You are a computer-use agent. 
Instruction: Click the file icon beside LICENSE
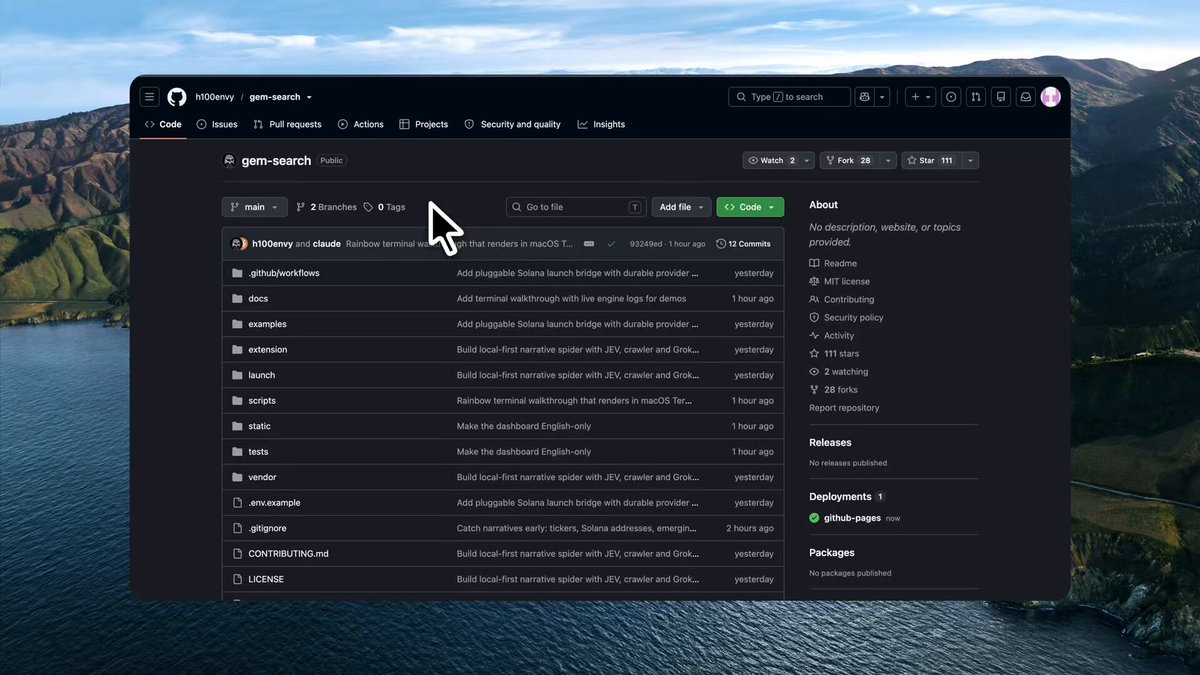pos(238,579)
